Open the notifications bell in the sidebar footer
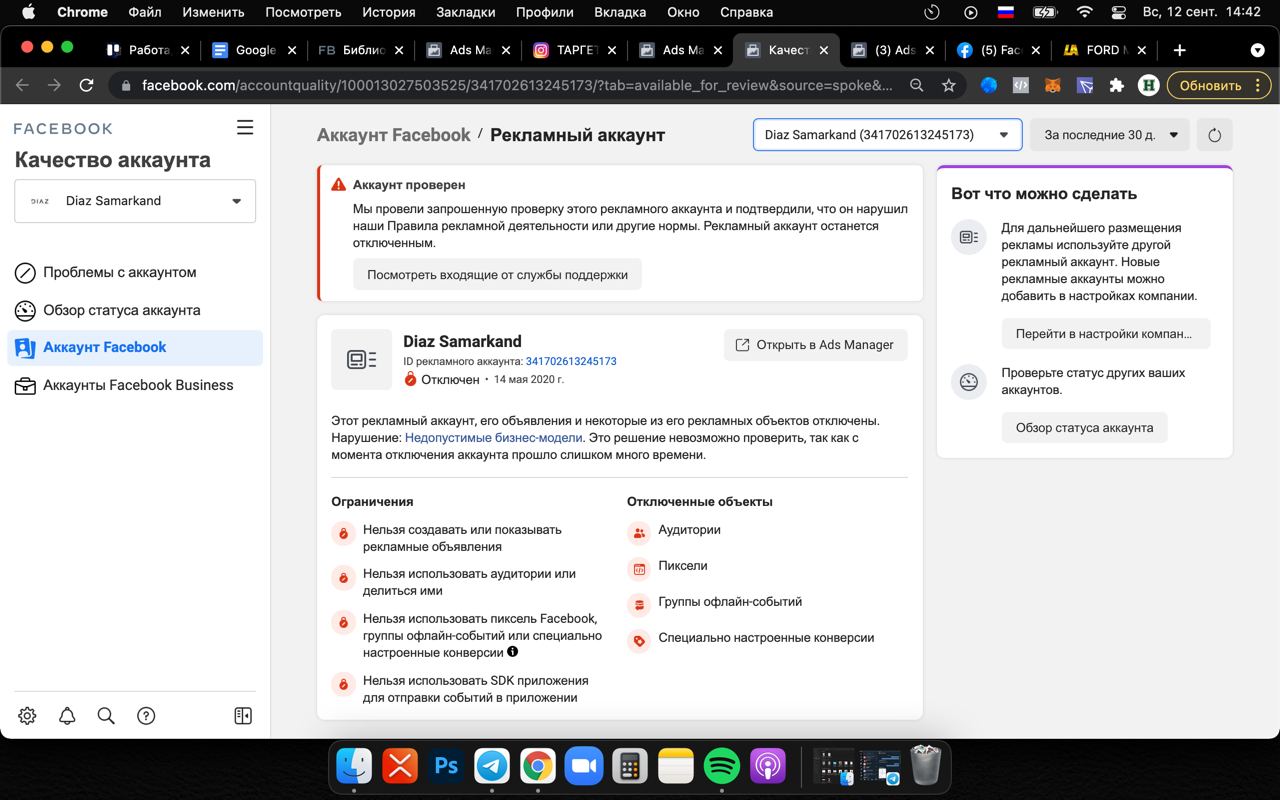1280x800 pixels. pos(67,716)
